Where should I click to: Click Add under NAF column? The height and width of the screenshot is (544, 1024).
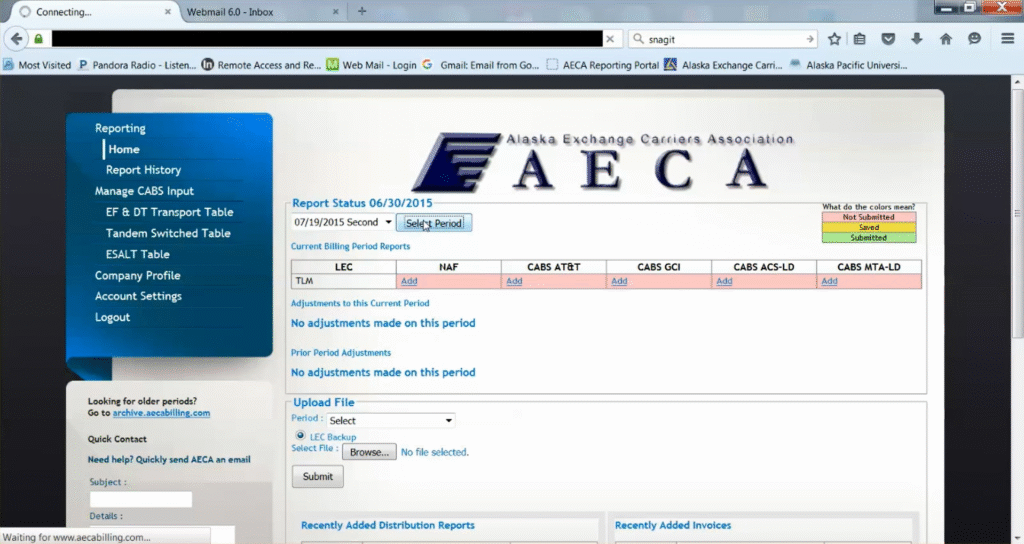(x=409, y=281)
